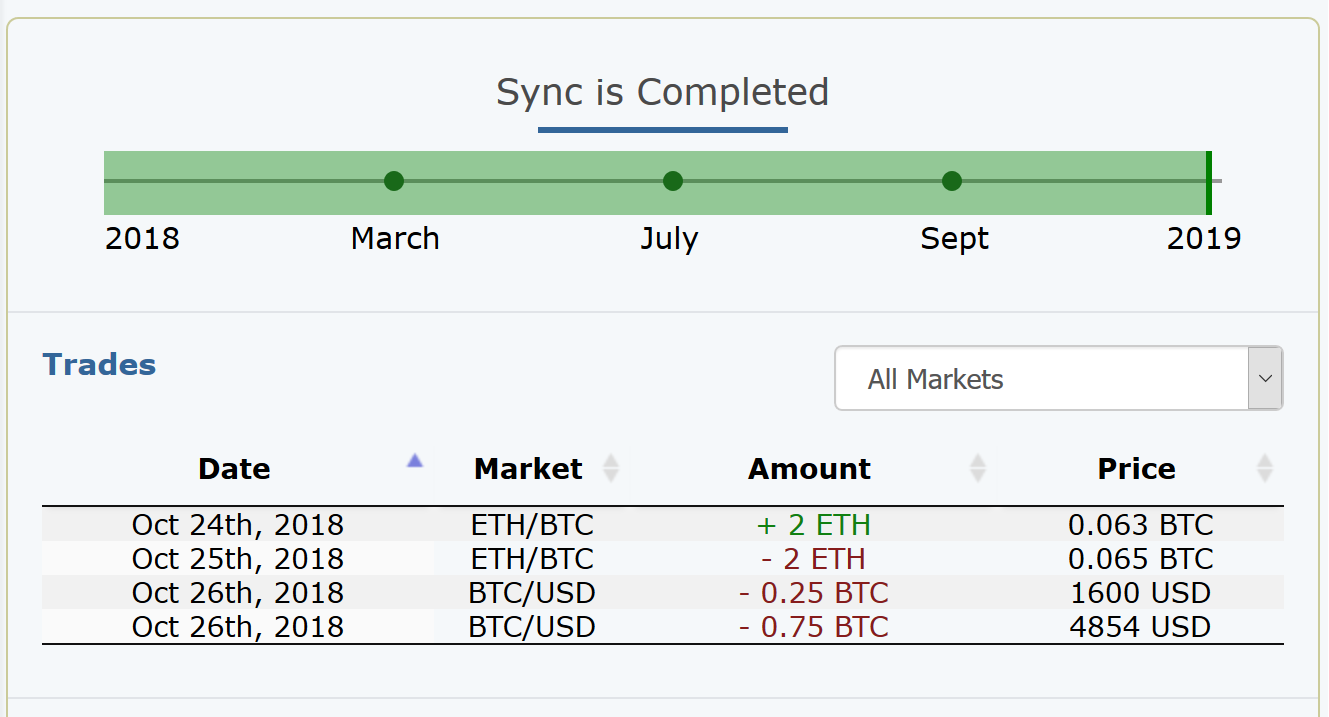
Task: Click the All Markets dropdown arrow button
Action: [x=1265, y=378]
